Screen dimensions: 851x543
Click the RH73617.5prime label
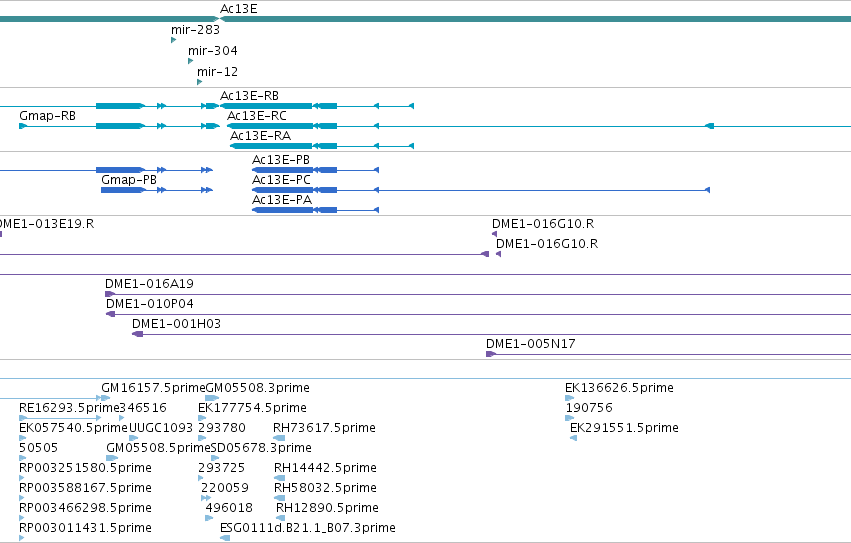click(324, 428)
